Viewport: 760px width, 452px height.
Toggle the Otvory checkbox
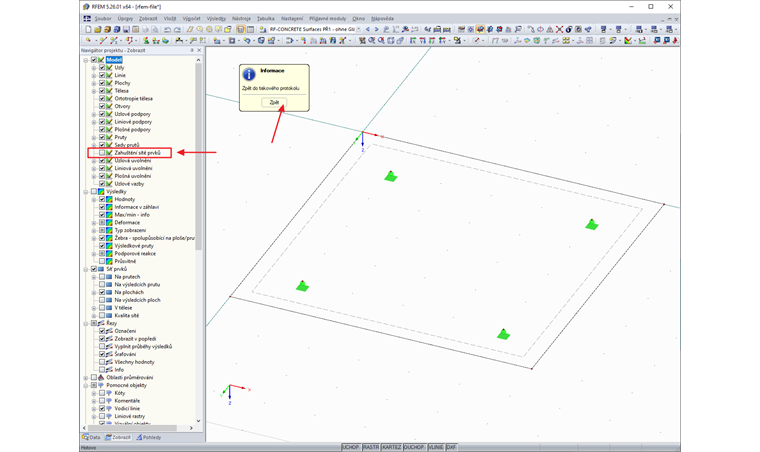(102, 106)
